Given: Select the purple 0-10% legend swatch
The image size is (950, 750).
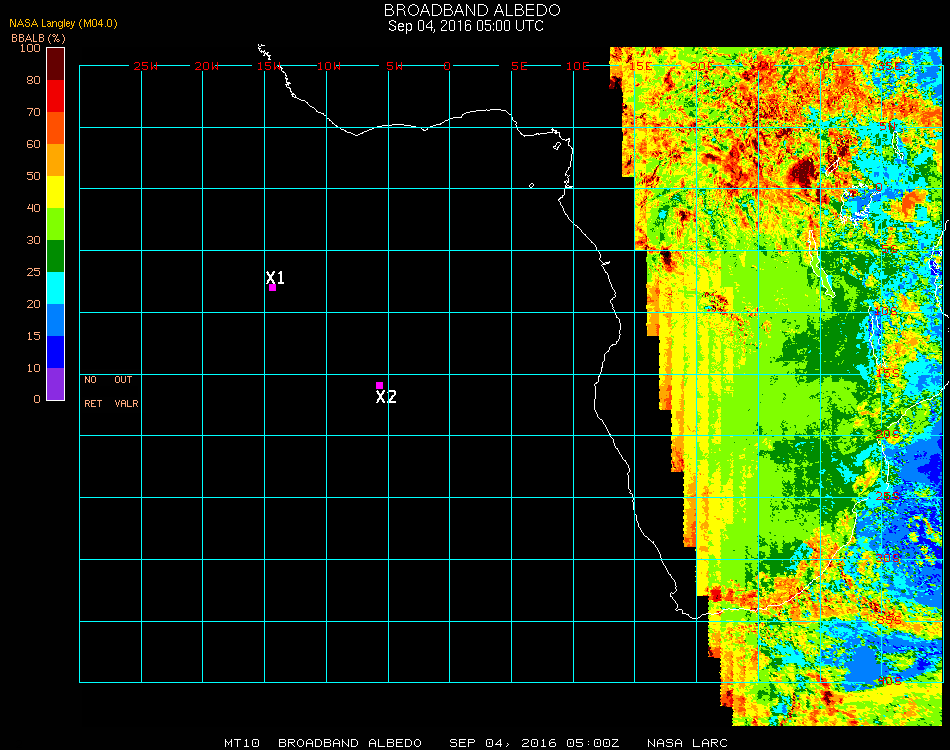Looking at the screenshot, I should click(55, 383).
